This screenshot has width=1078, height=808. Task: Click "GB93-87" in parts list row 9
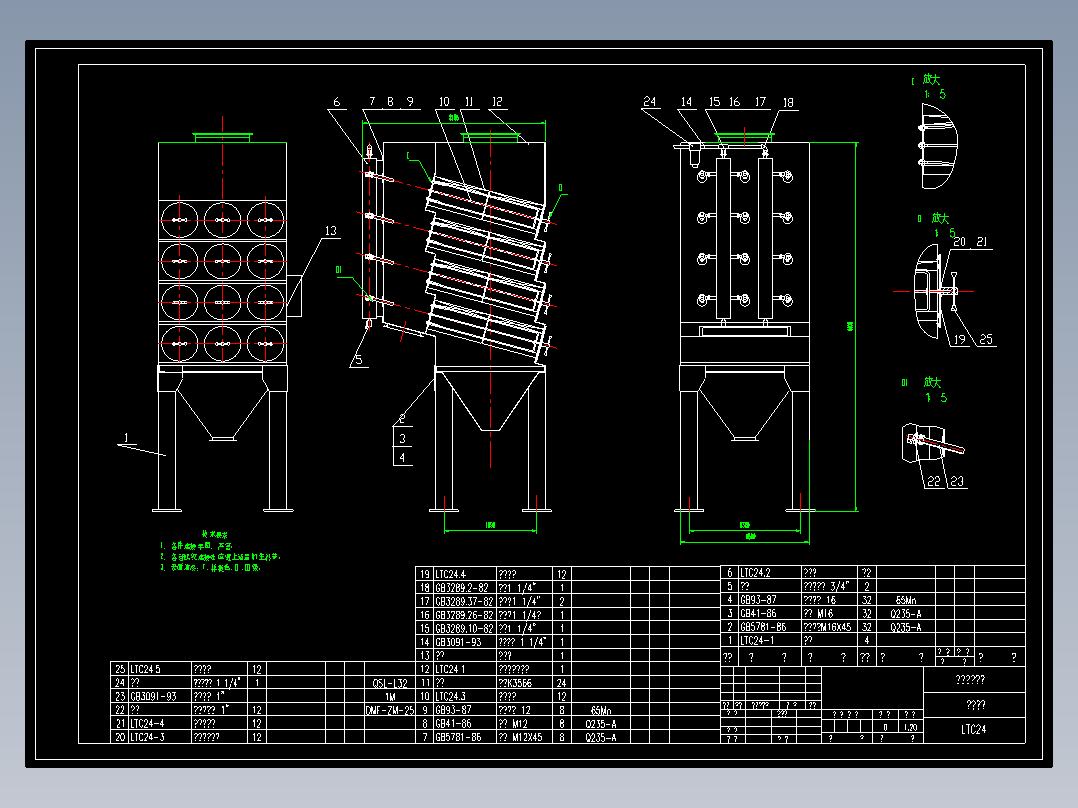(464, 710)
